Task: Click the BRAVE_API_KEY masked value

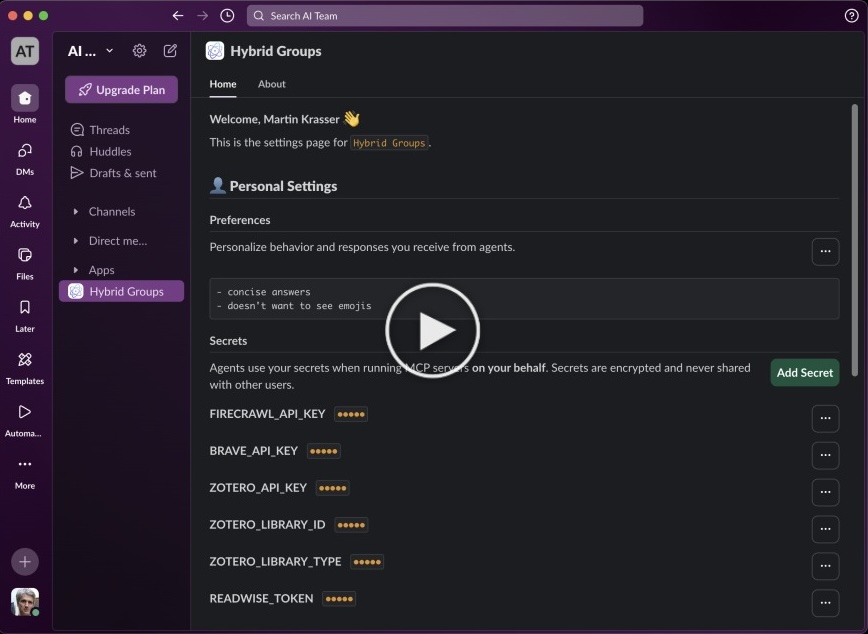Action: [x=324, y=451]
